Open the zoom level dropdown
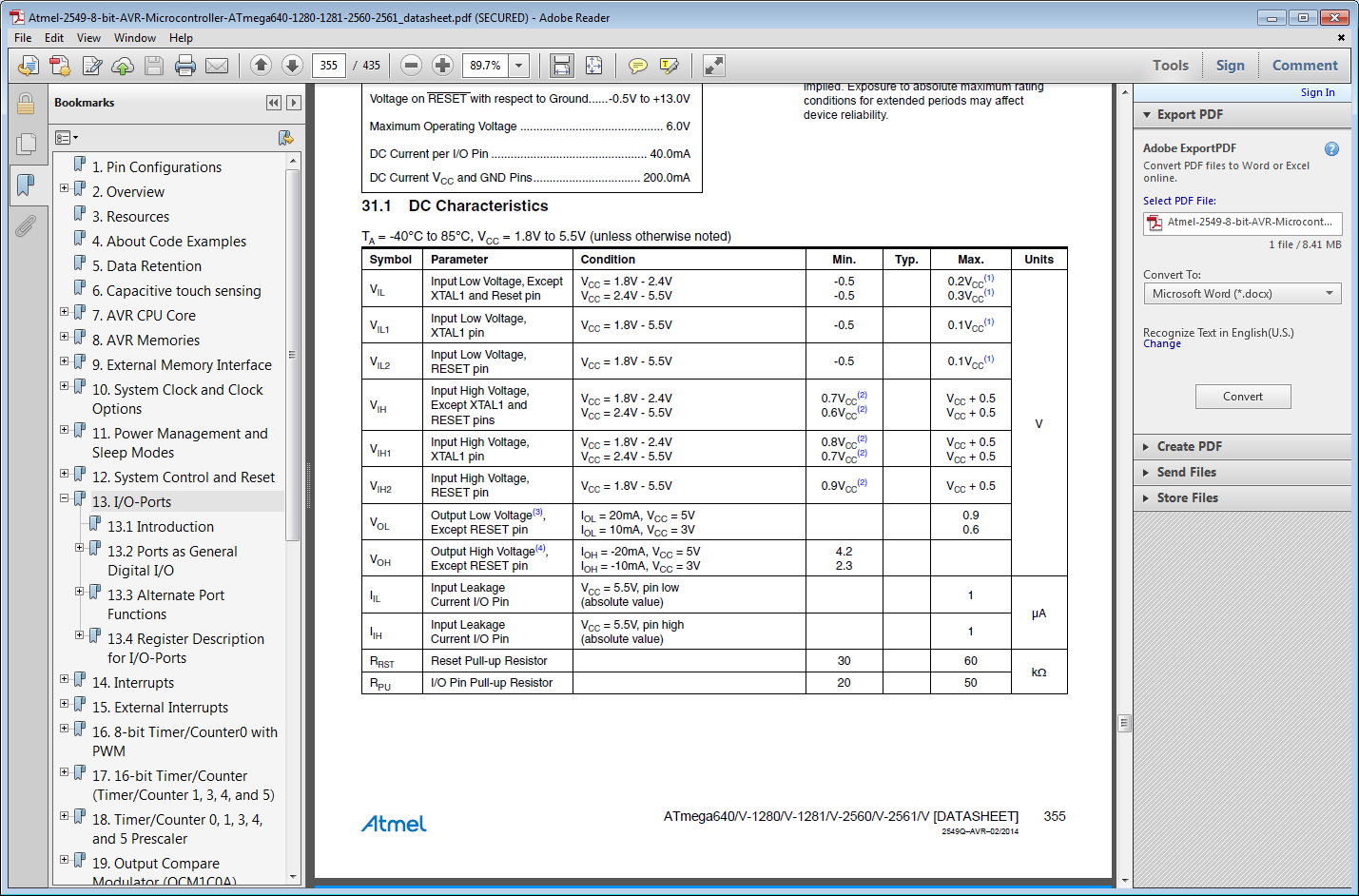Image resolution: width=1359 pixels, height=896 pixels. [x=519, y=66]
